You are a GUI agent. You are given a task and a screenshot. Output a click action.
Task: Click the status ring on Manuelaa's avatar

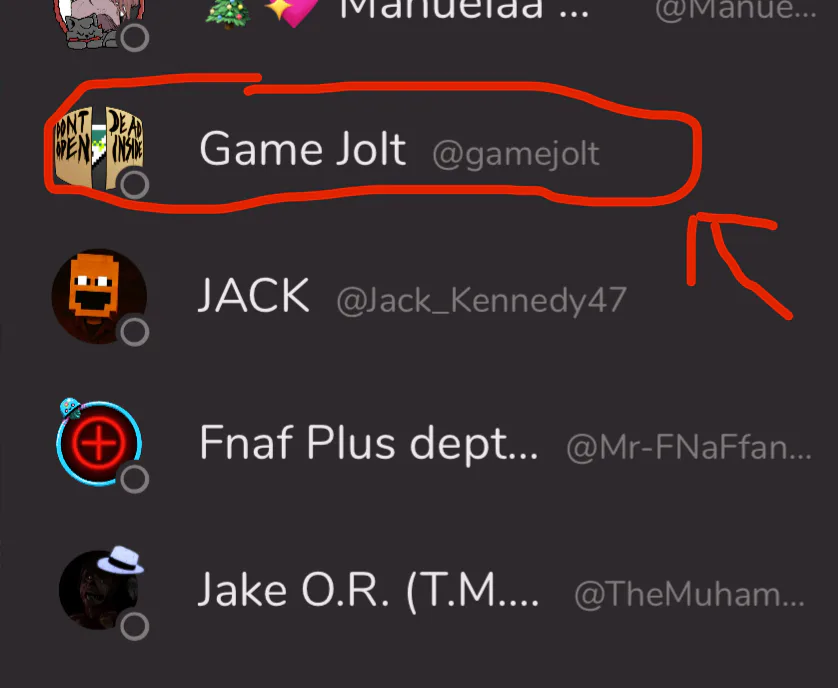click(x=135, y=37)
